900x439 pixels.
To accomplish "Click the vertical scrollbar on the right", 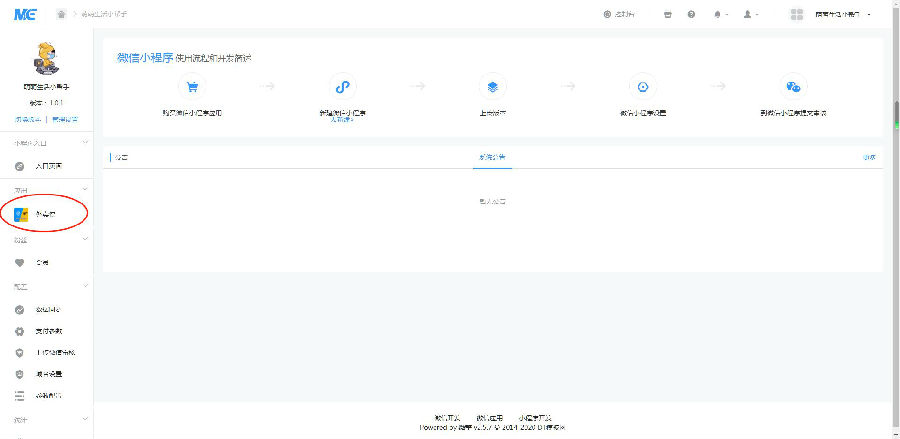I will [896, 110].
